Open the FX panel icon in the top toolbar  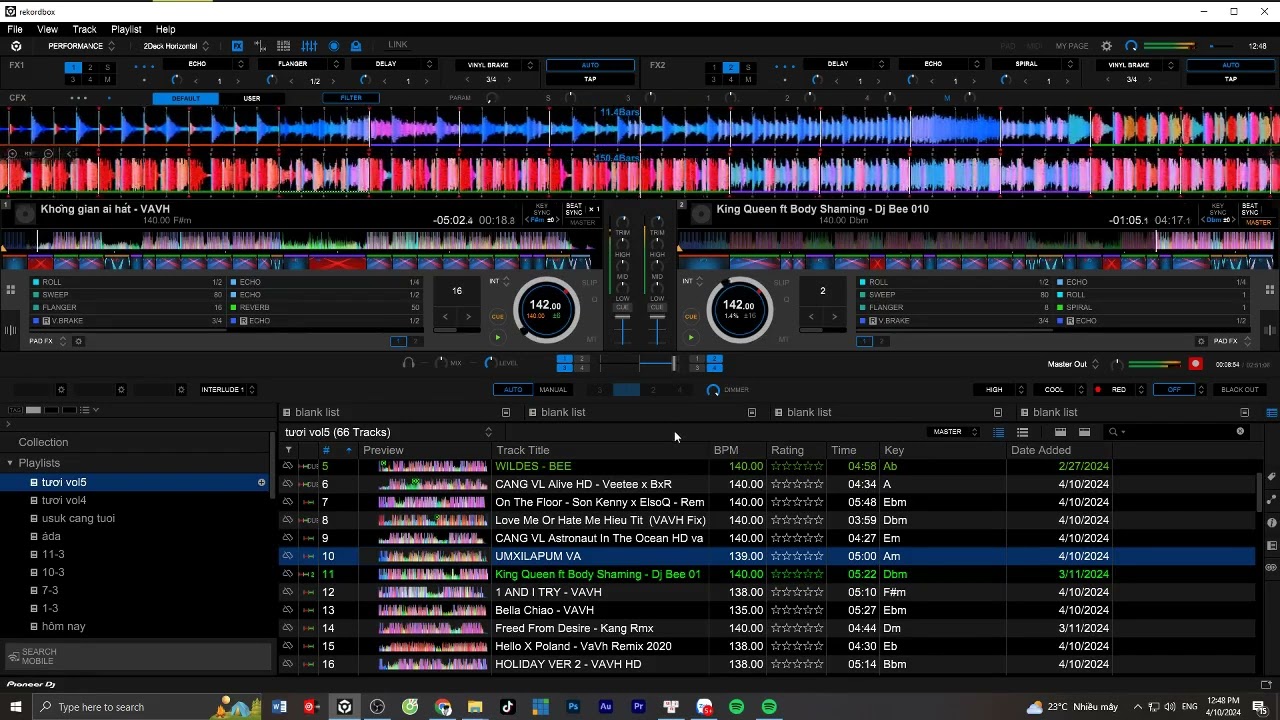click(x=237, y=46)
